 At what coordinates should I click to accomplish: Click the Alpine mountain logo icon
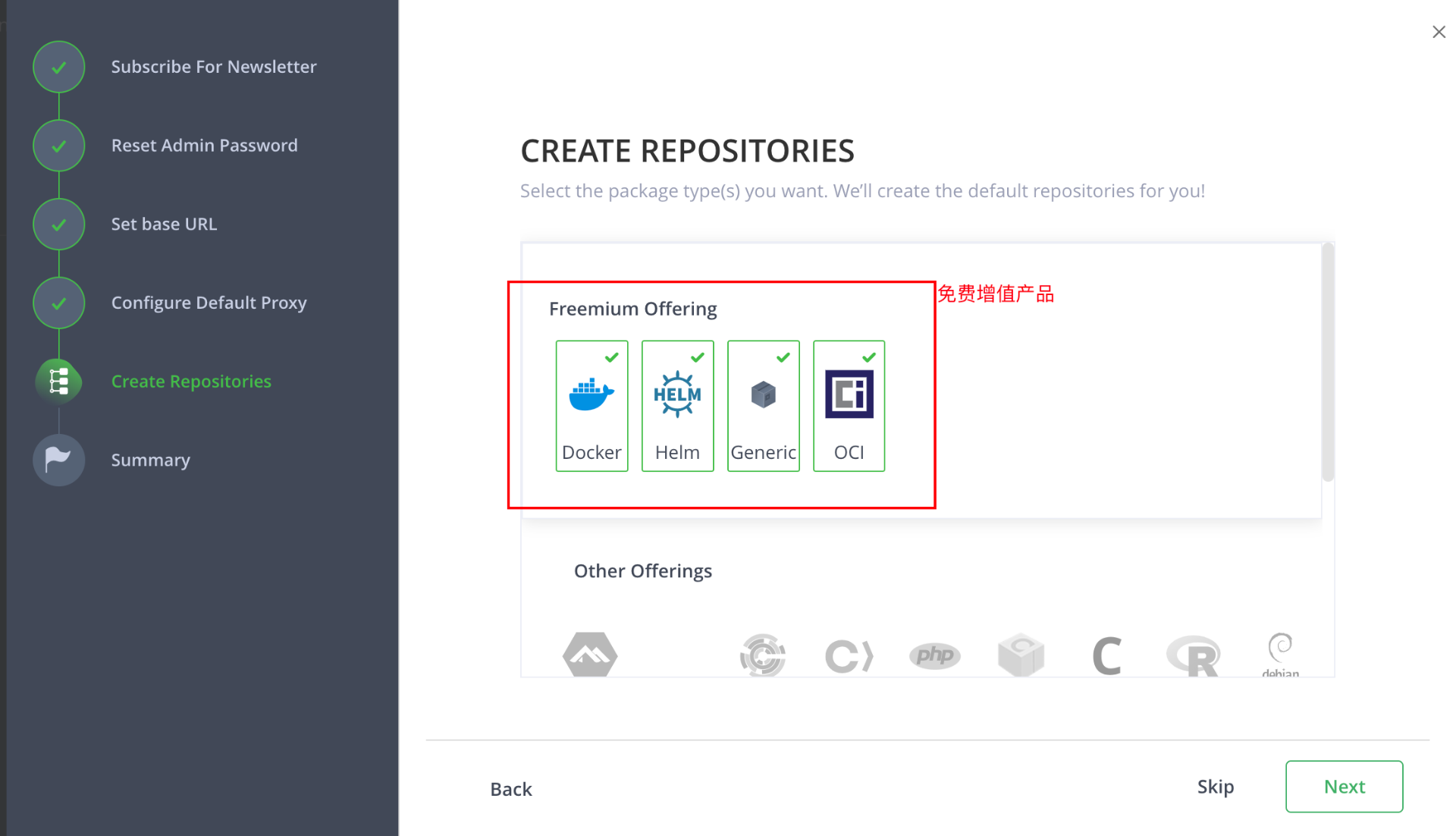point(590,654)
